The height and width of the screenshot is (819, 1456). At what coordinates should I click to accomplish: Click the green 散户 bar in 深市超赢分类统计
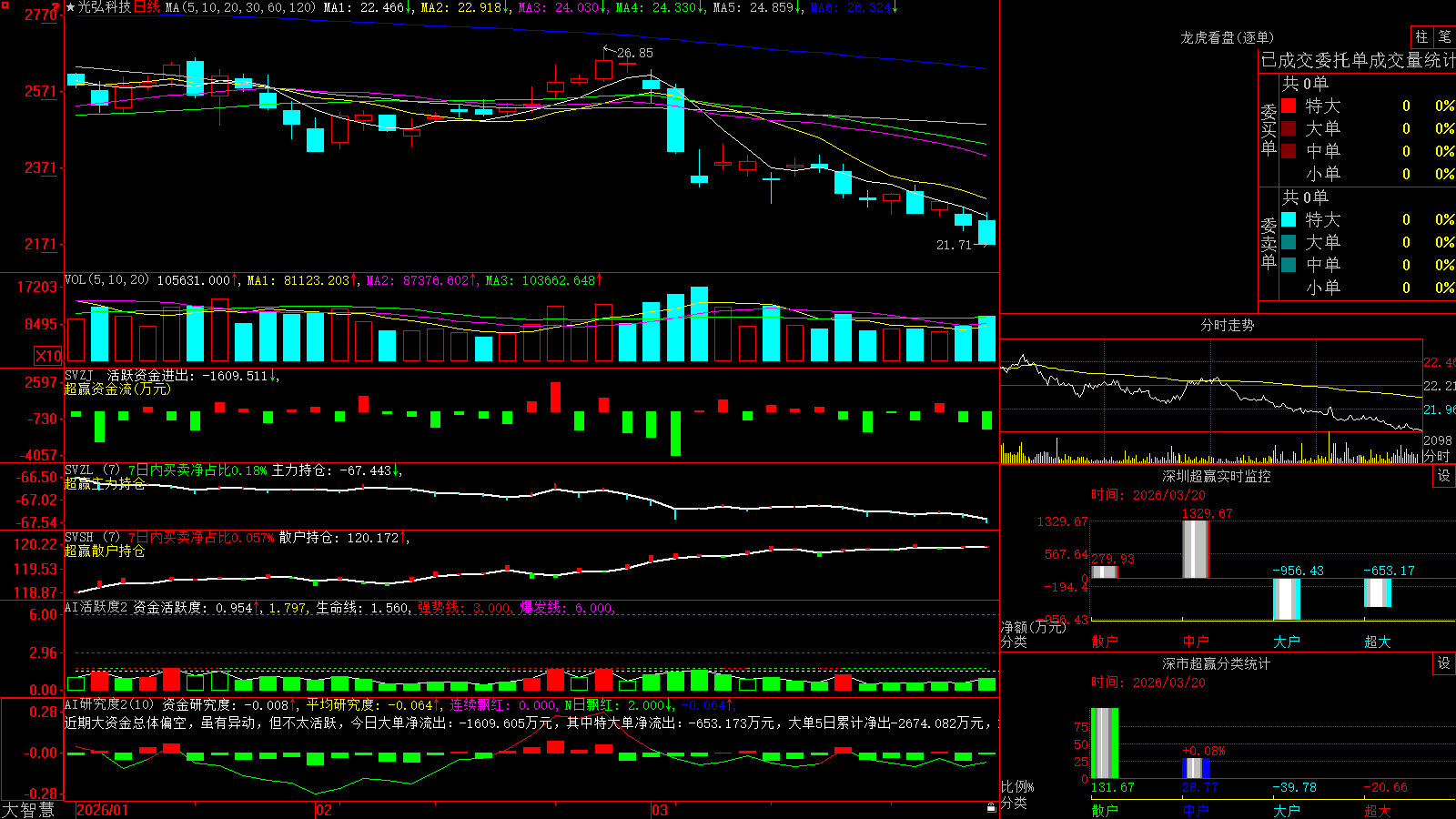(x=1104, y=743)
